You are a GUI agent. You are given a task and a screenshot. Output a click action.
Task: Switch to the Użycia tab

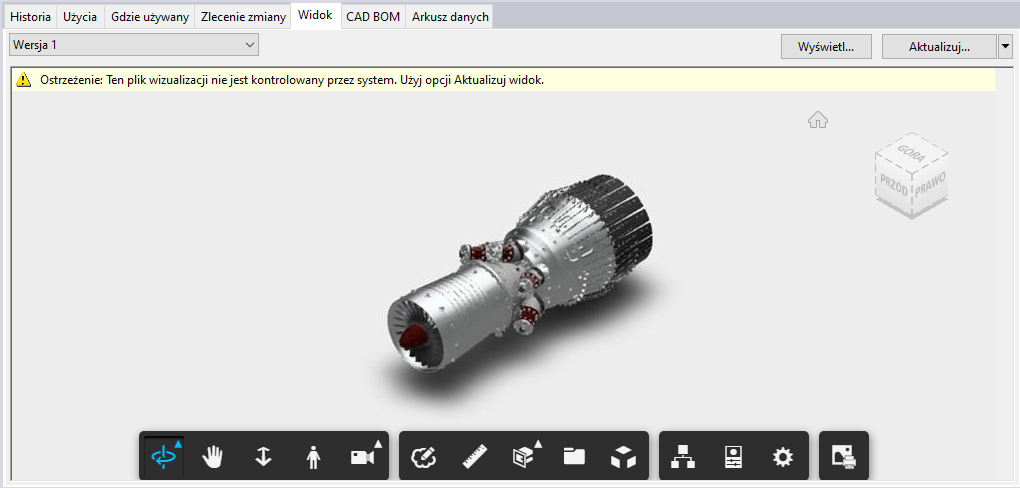[x=80, y=17]
